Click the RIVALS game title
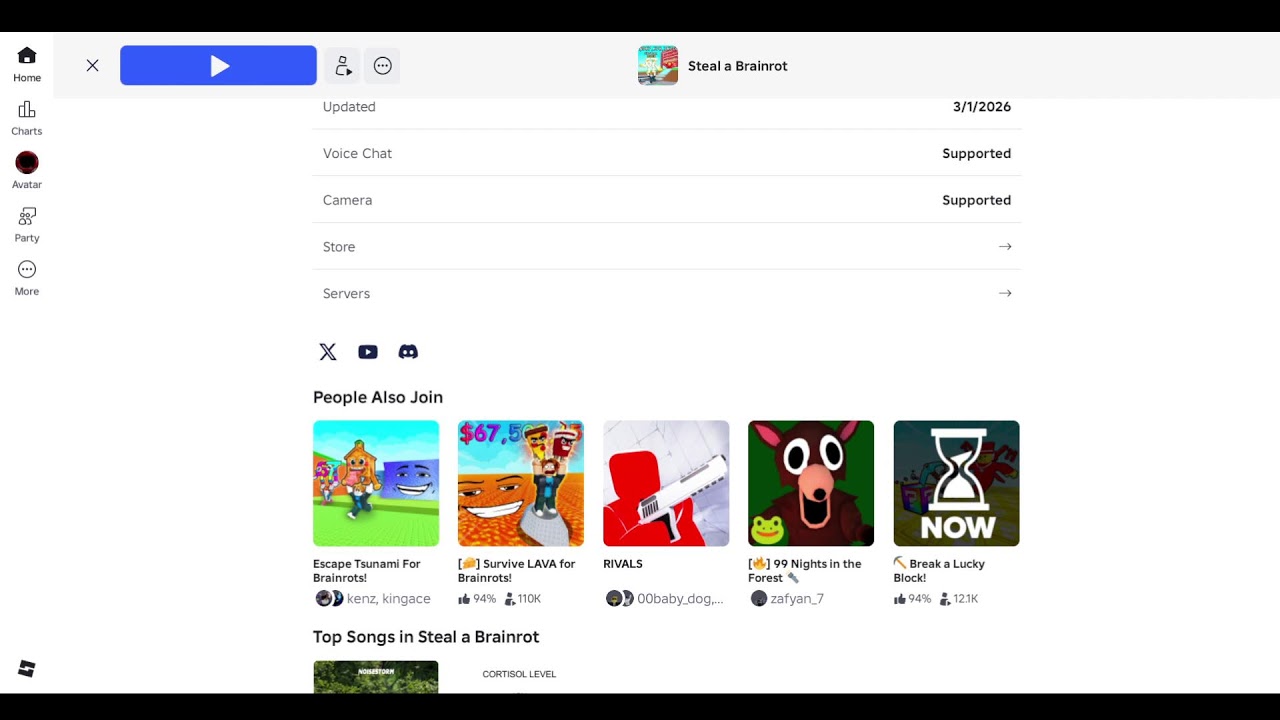1280x720 pixels. pyautogui.click(x=623, y=564)
